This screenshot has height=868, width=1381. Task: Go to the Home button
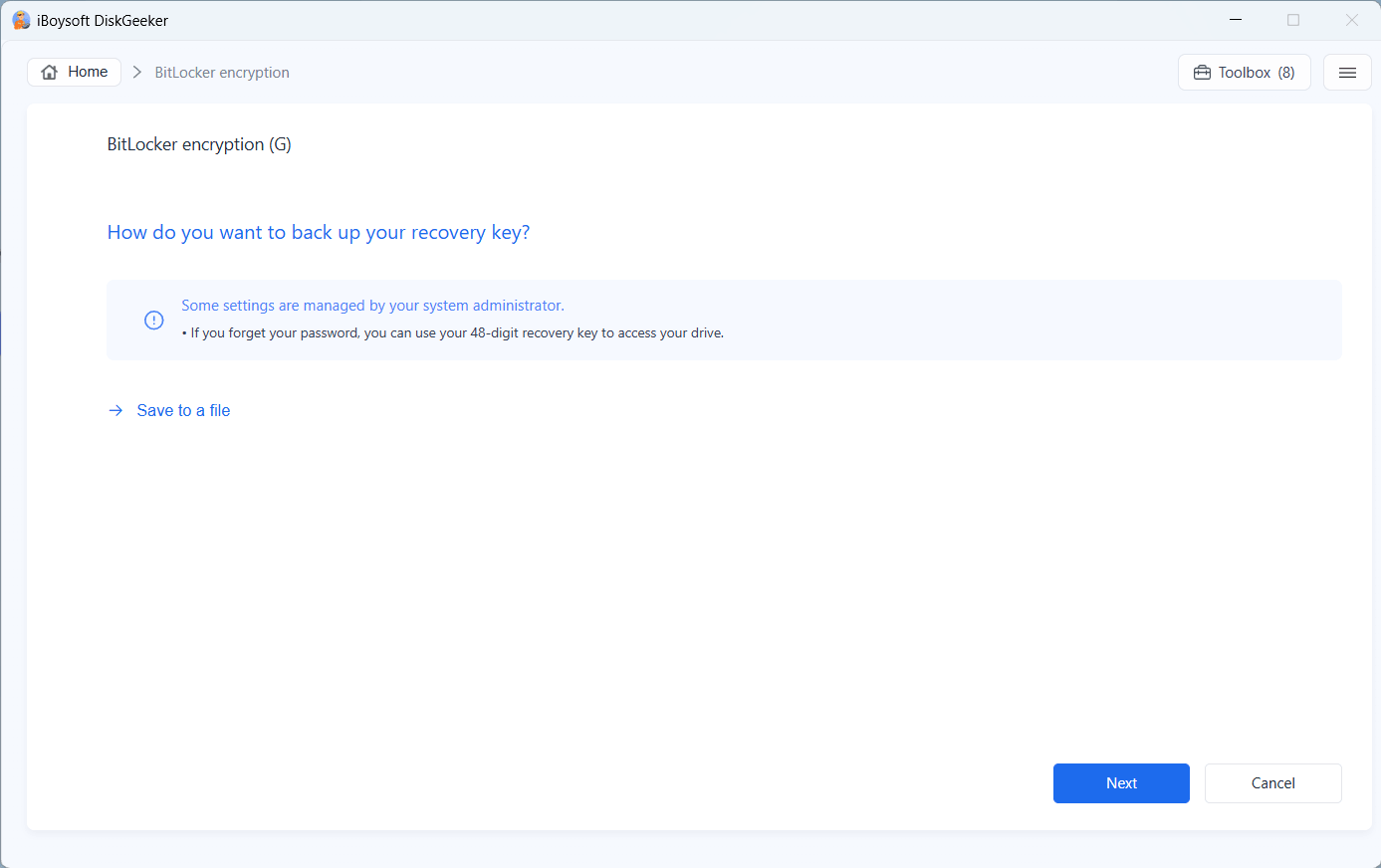tap(75, 72)
